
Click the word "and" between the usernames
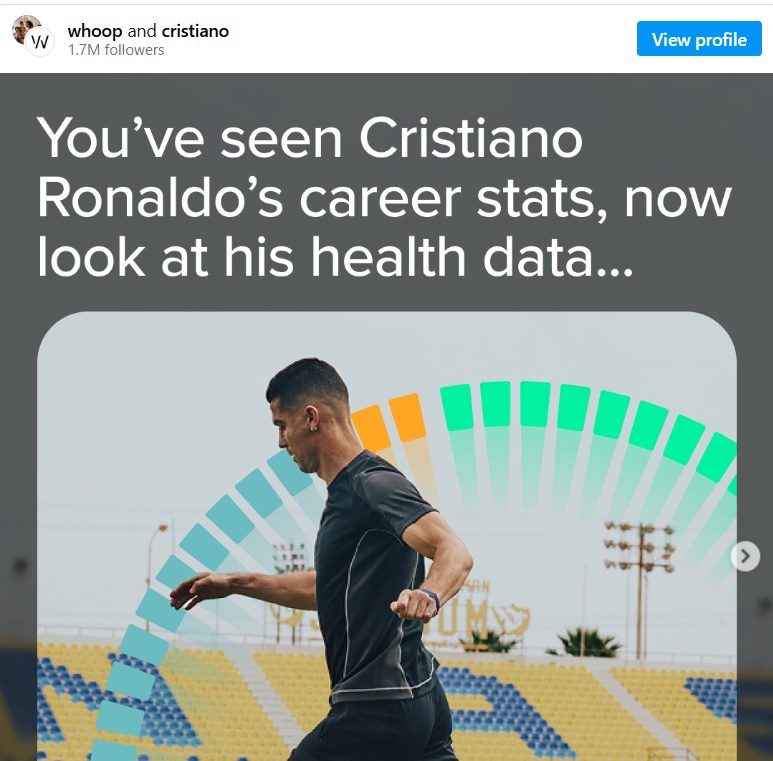coord(142,31)
